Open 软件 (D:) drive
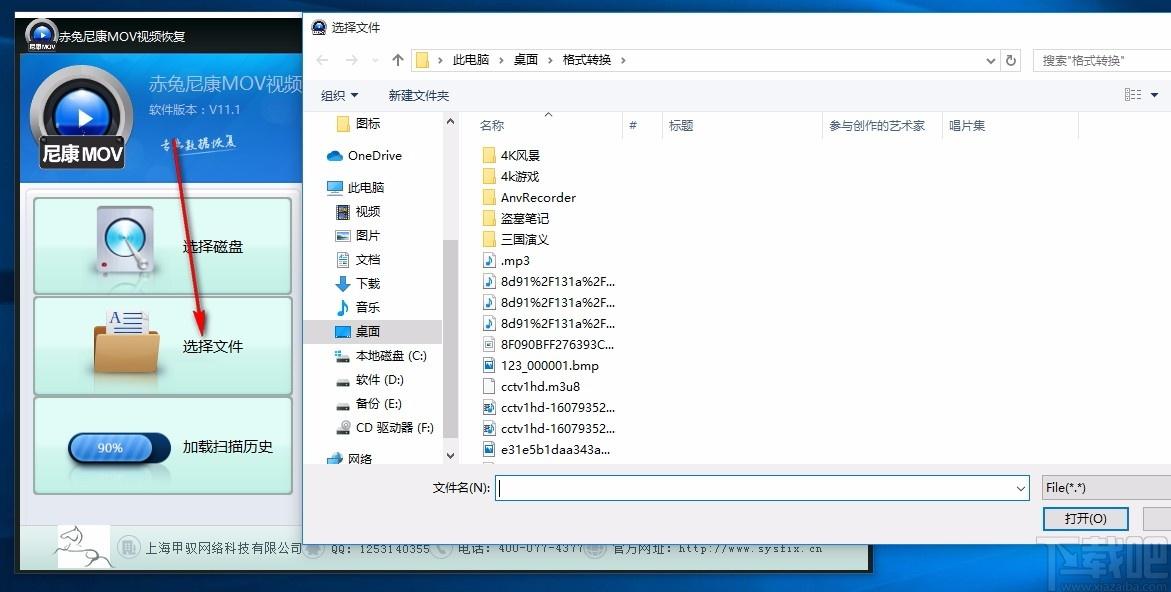This screenshot has height=592, width=1171. point(370,379)
